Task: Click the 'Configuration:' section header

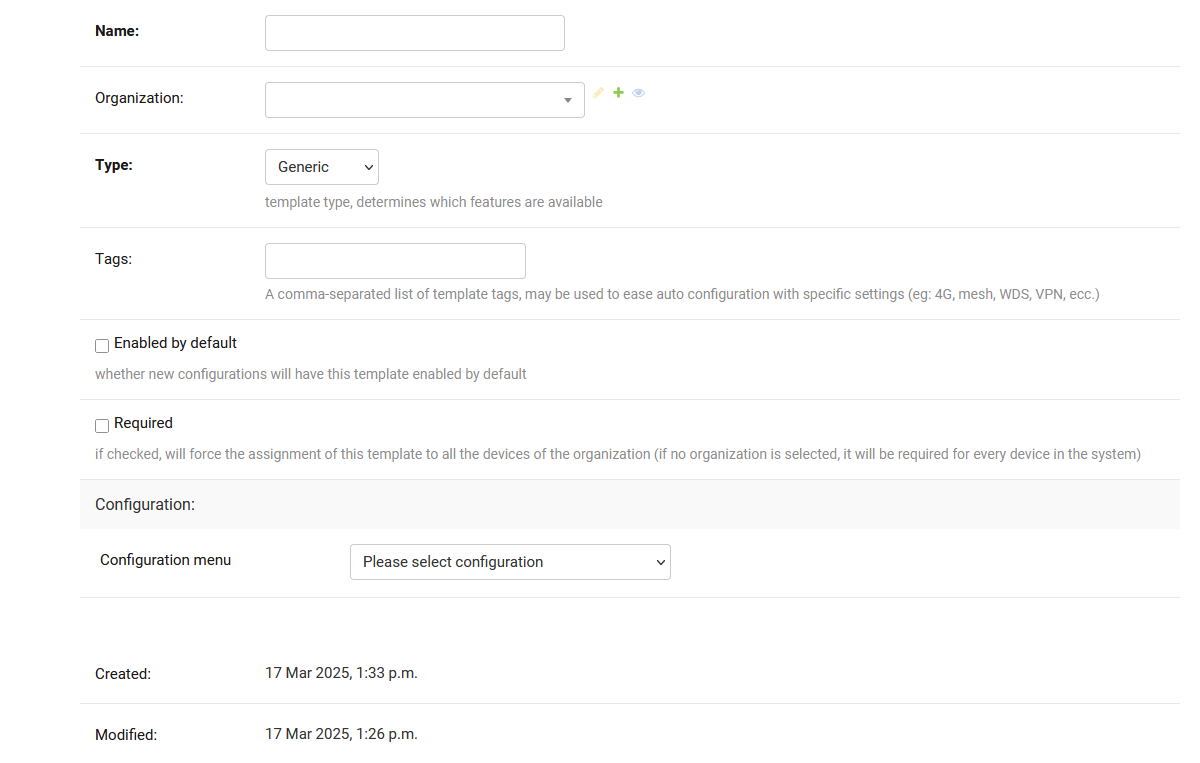Action: (145, 505)
